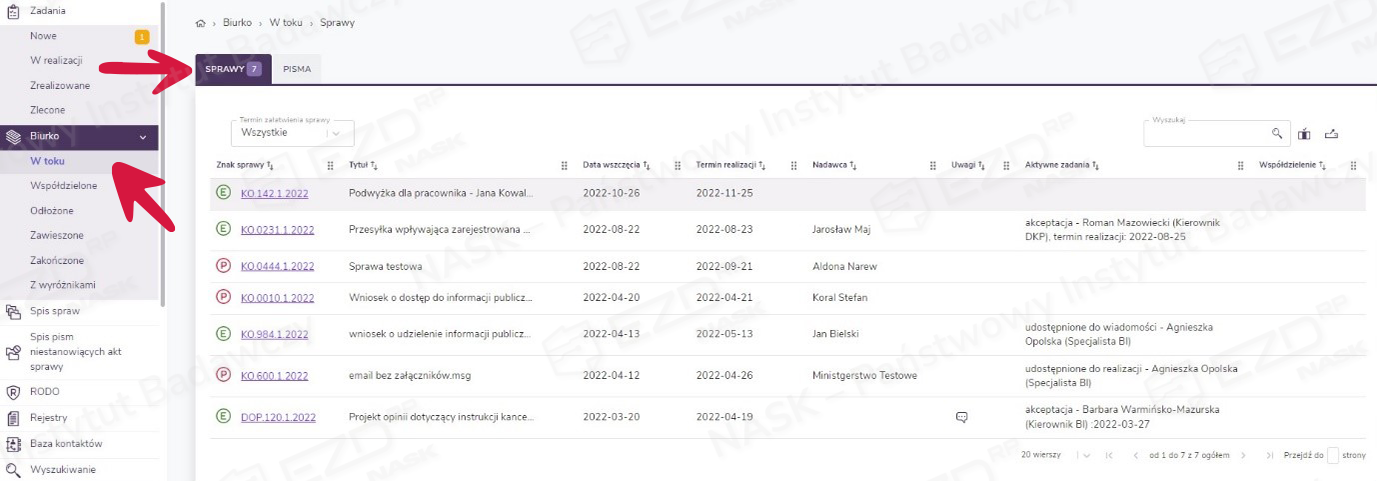Click the Przejdź do page number box

1332,455
